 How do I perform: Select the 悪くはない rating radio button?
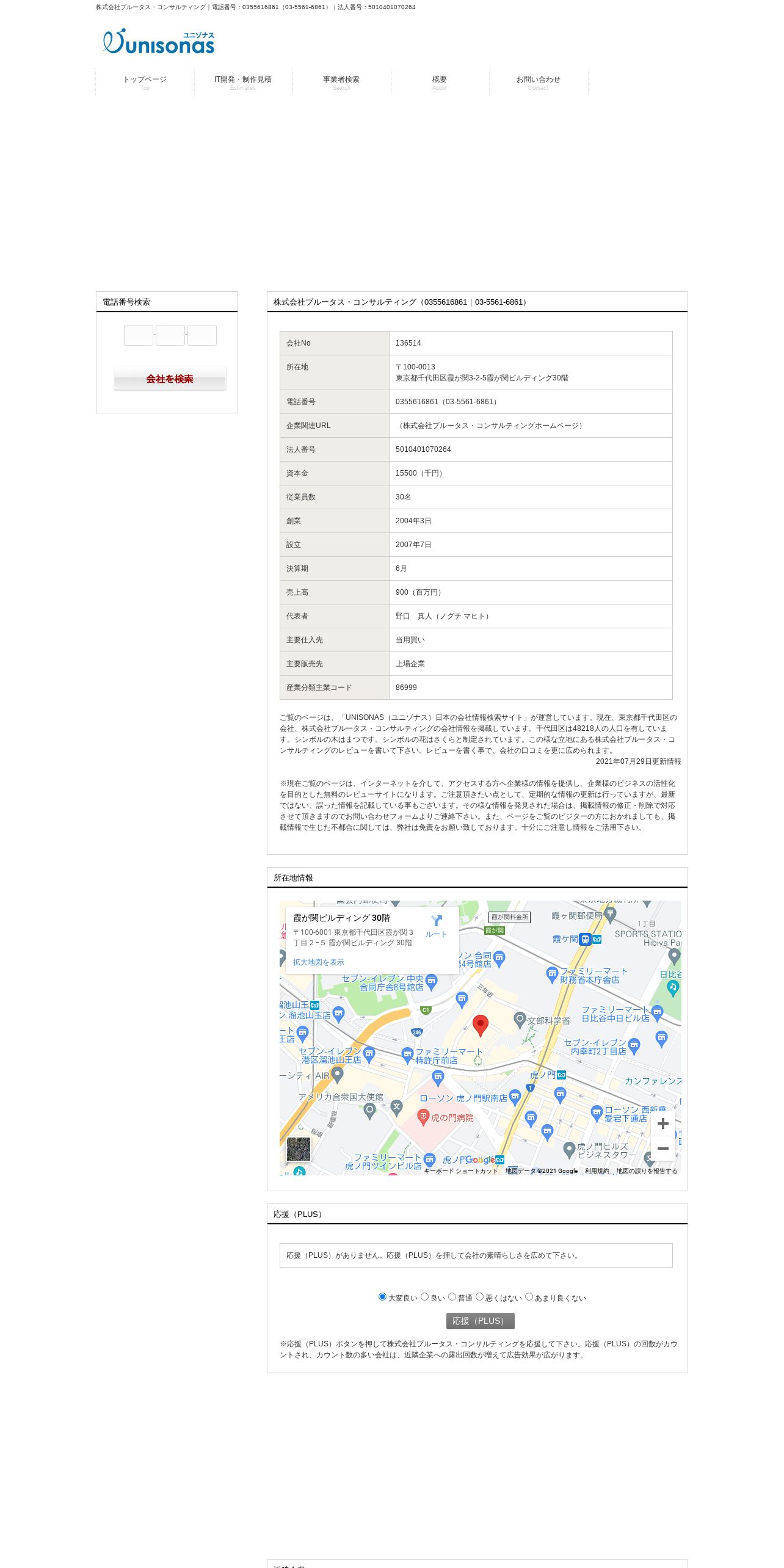click(479, 1296)
